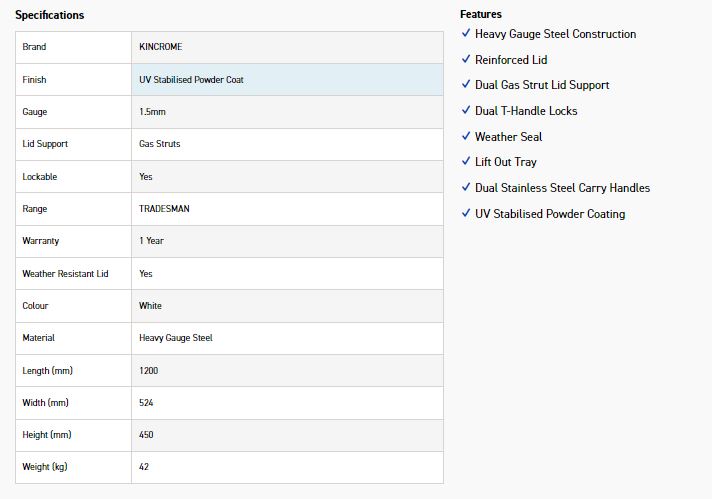The height and width of the screenshot is (499, 712).
Task: Click the checkmark next to Reinforced Lid
Action: [x=466, y=59]
